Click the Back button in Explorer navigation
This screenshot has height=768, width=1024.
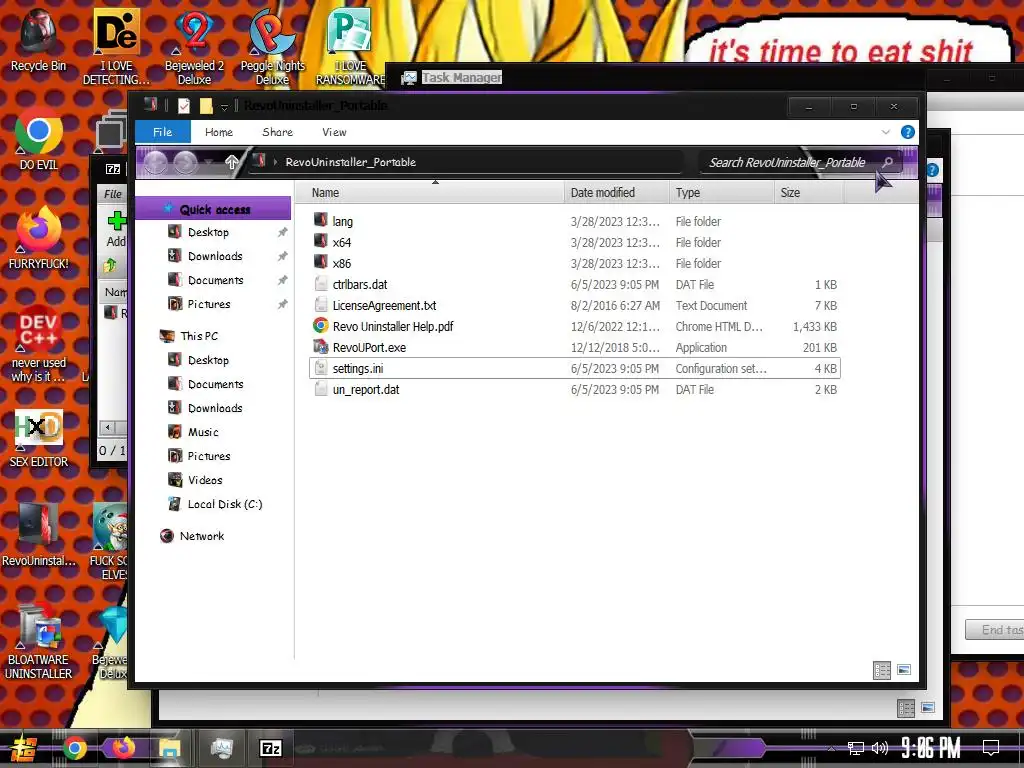tap(155, 162)
